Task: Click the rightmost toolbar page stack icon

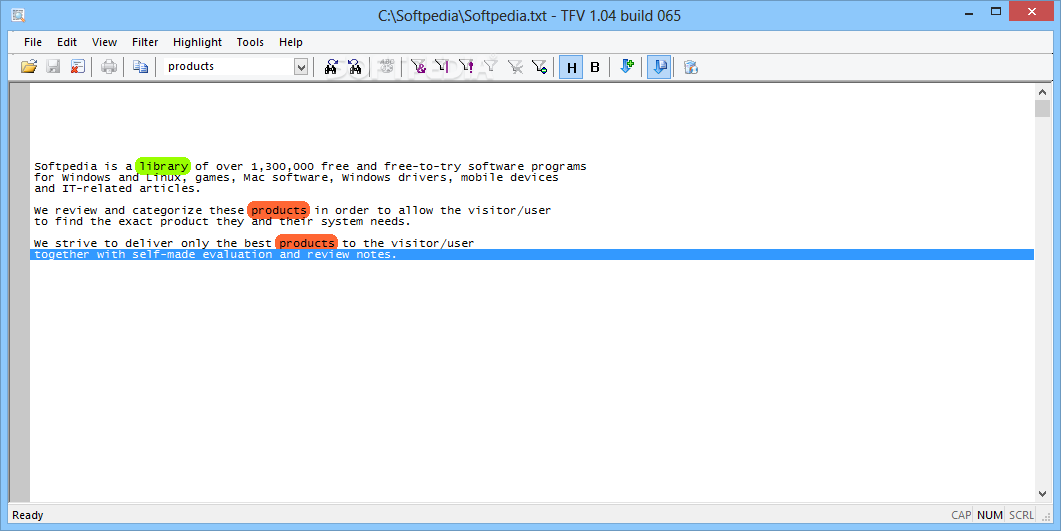Action: pyautogui.click(x=690, y=66)
